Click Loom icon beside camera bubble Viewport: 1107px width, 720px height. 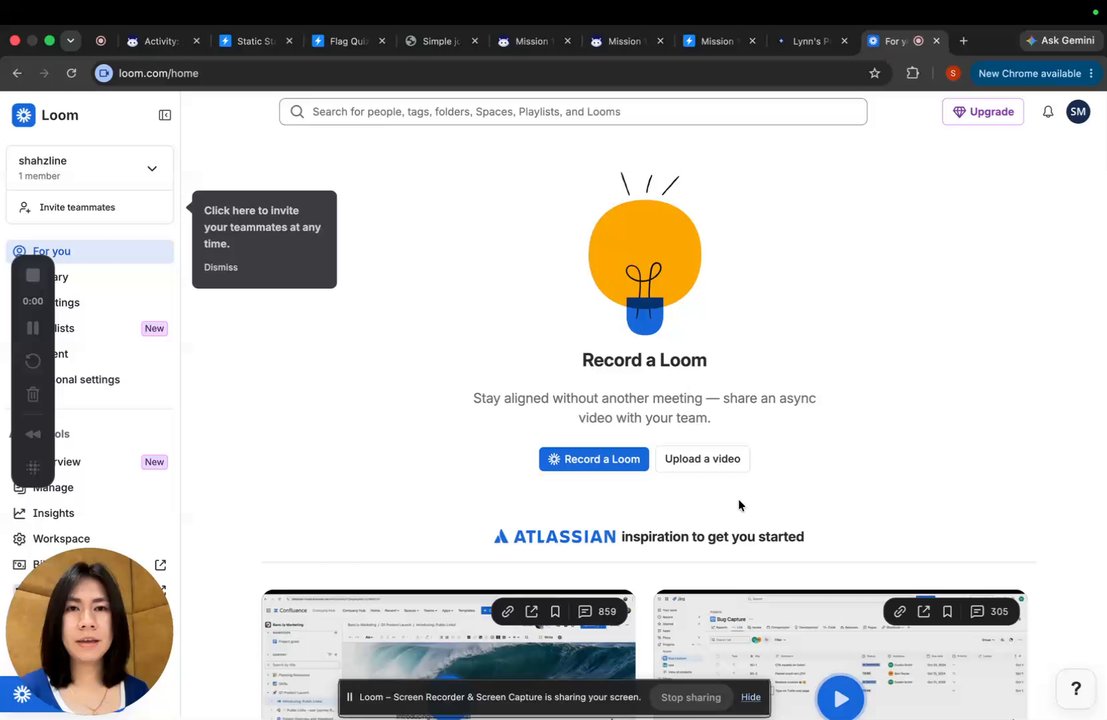pos(22,695)
